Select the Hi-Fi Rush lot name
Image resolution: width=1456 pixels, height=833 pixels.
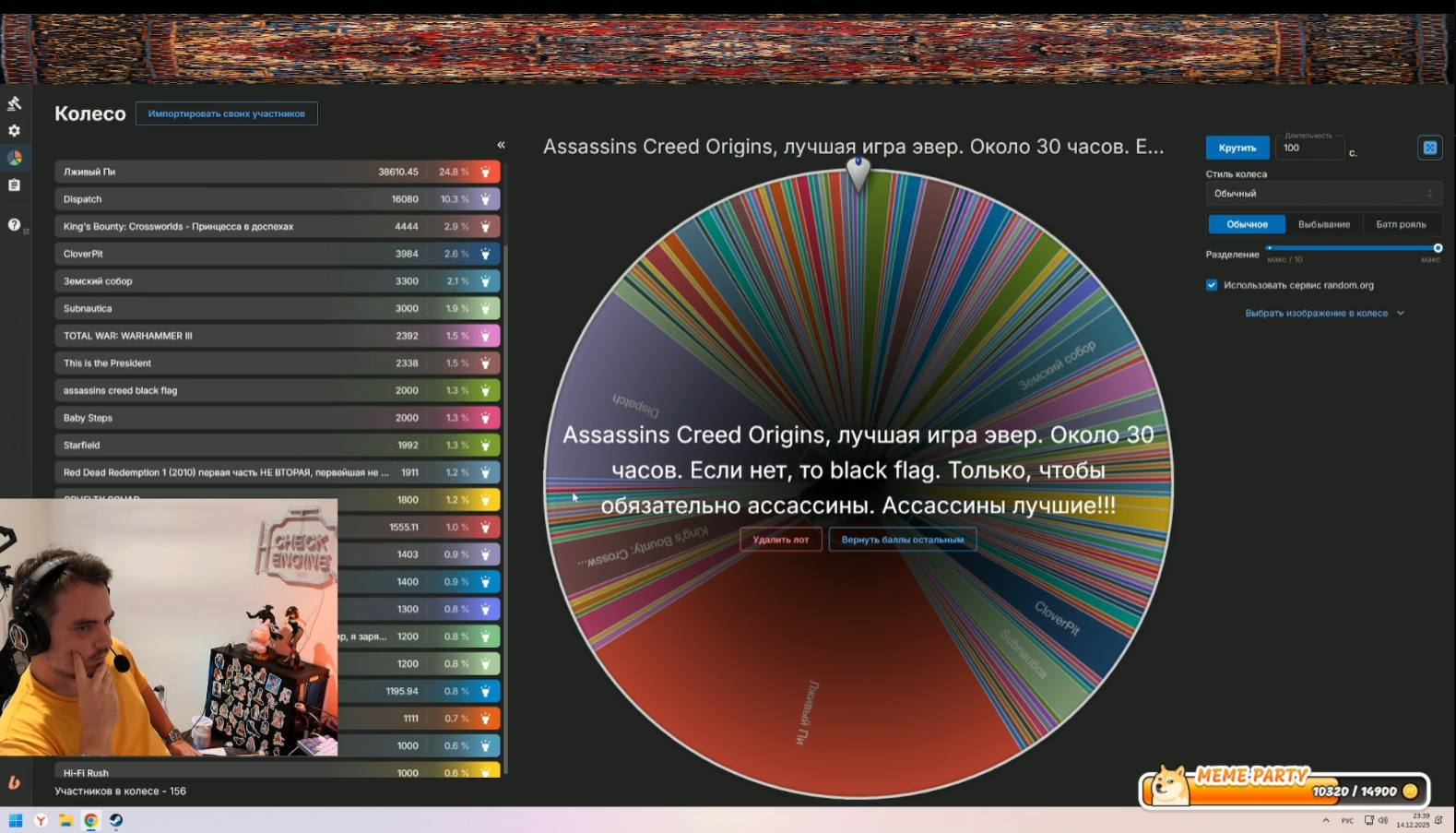pyautogui.click(x=86, y=773)
